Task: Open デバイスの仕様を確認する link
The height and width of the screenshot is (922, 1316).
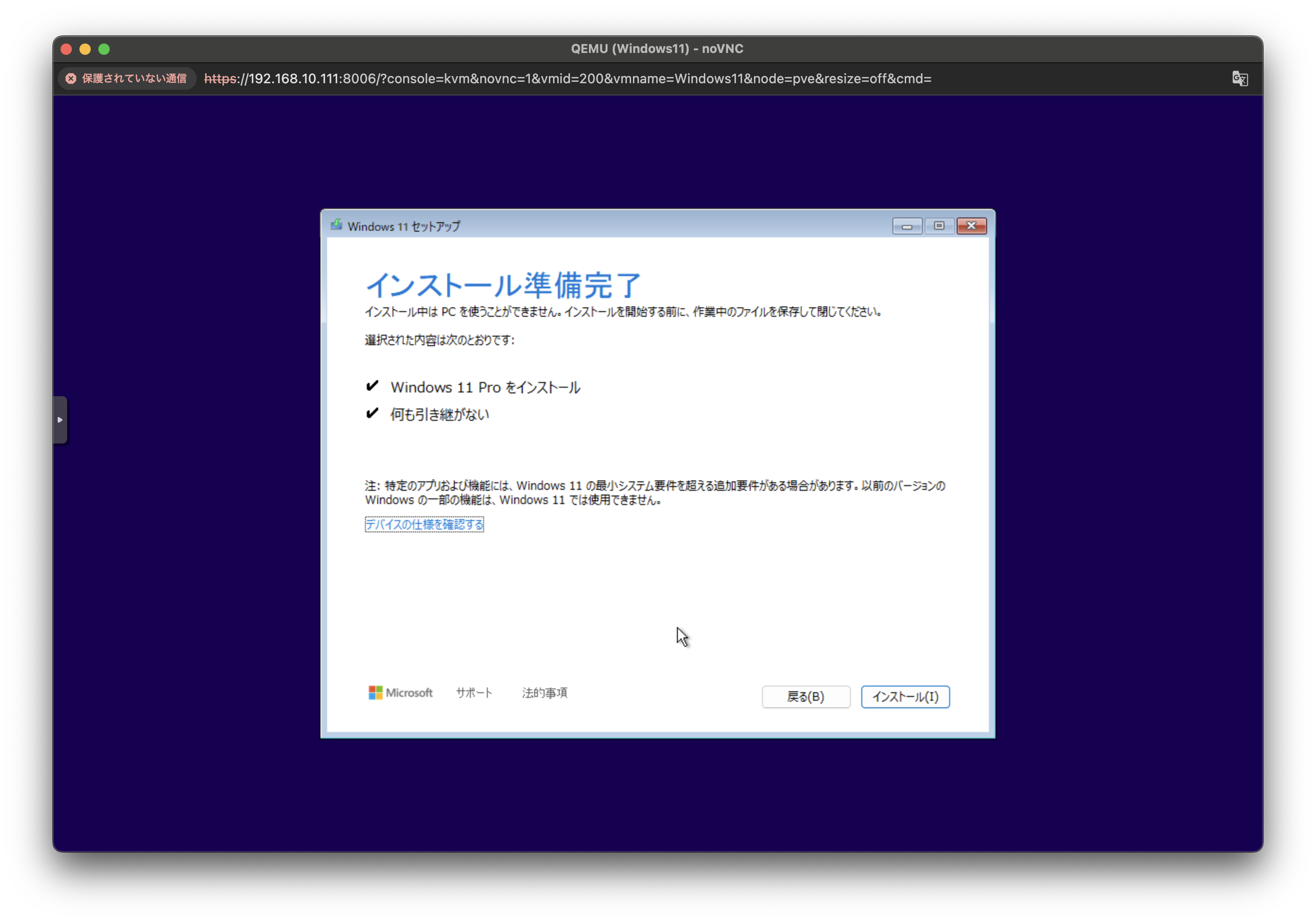Action: [424, 525]
